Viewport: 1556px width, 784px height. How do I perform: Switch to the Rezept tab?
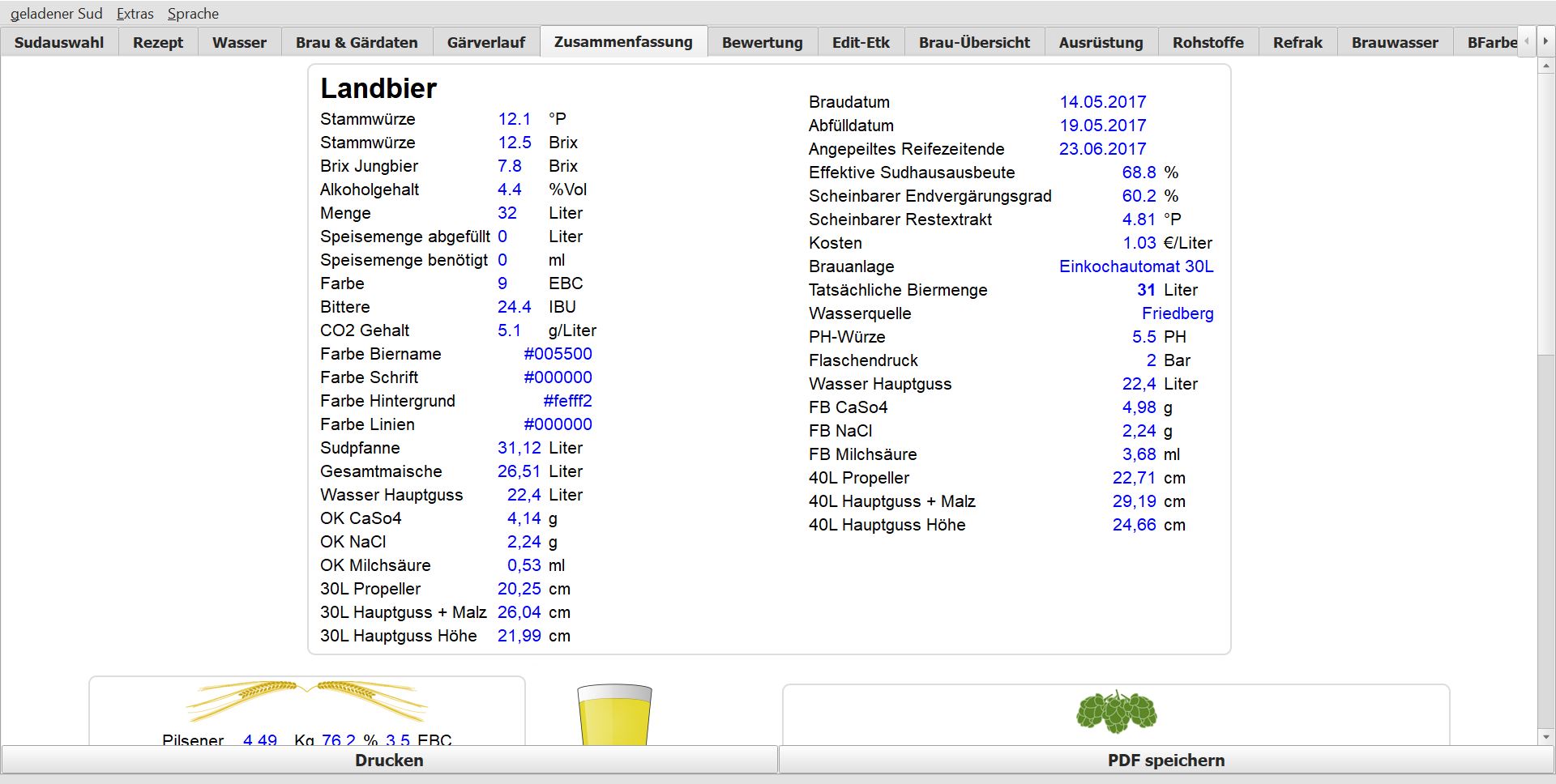click(x=158, y=42)
